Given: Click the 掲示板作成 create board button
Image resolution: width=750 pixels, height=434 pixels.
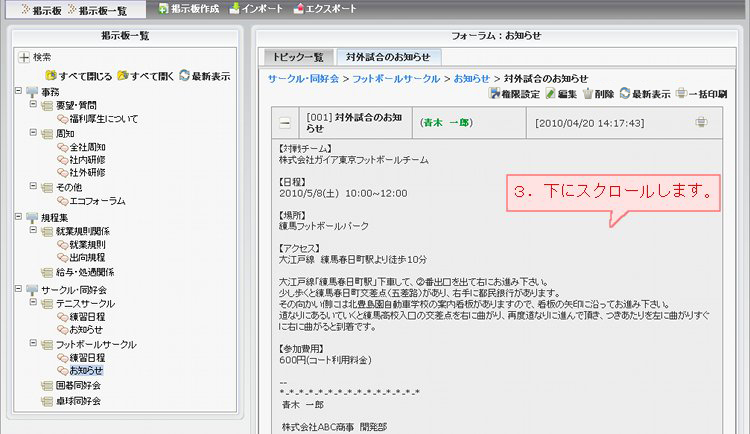Looking at the screenshot, I should (x=188, y=9).
